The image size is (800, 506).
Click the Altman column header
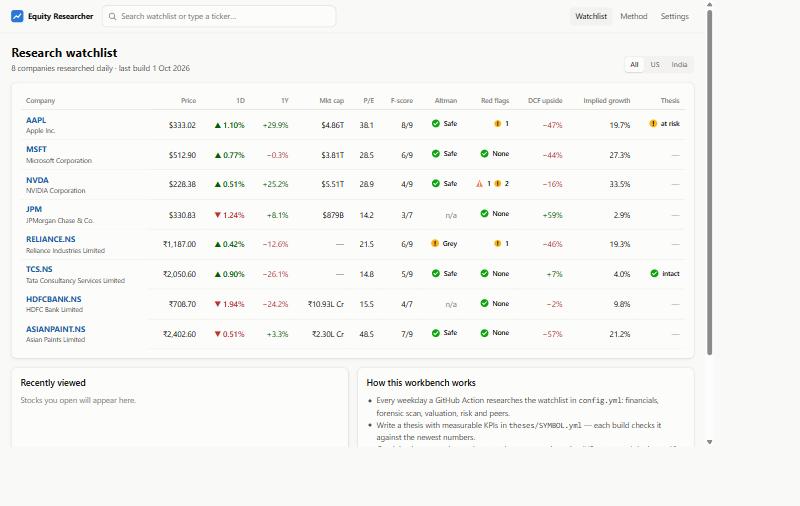click(x=446, y=100)
